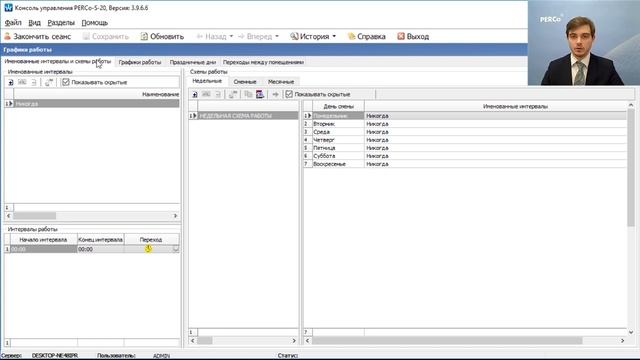Click the Конец интервала 00:00 cell
The image size is (640, 360).
pyautogui.click(x=100, y=249)
